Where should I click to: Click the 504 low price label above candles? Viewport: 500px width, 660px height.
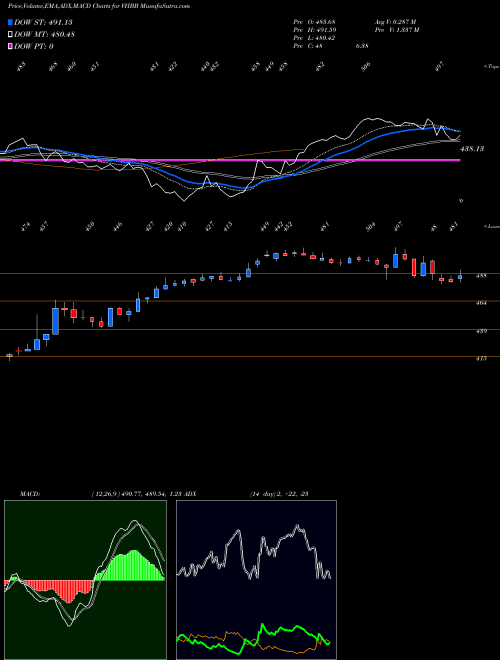(370, 227)
